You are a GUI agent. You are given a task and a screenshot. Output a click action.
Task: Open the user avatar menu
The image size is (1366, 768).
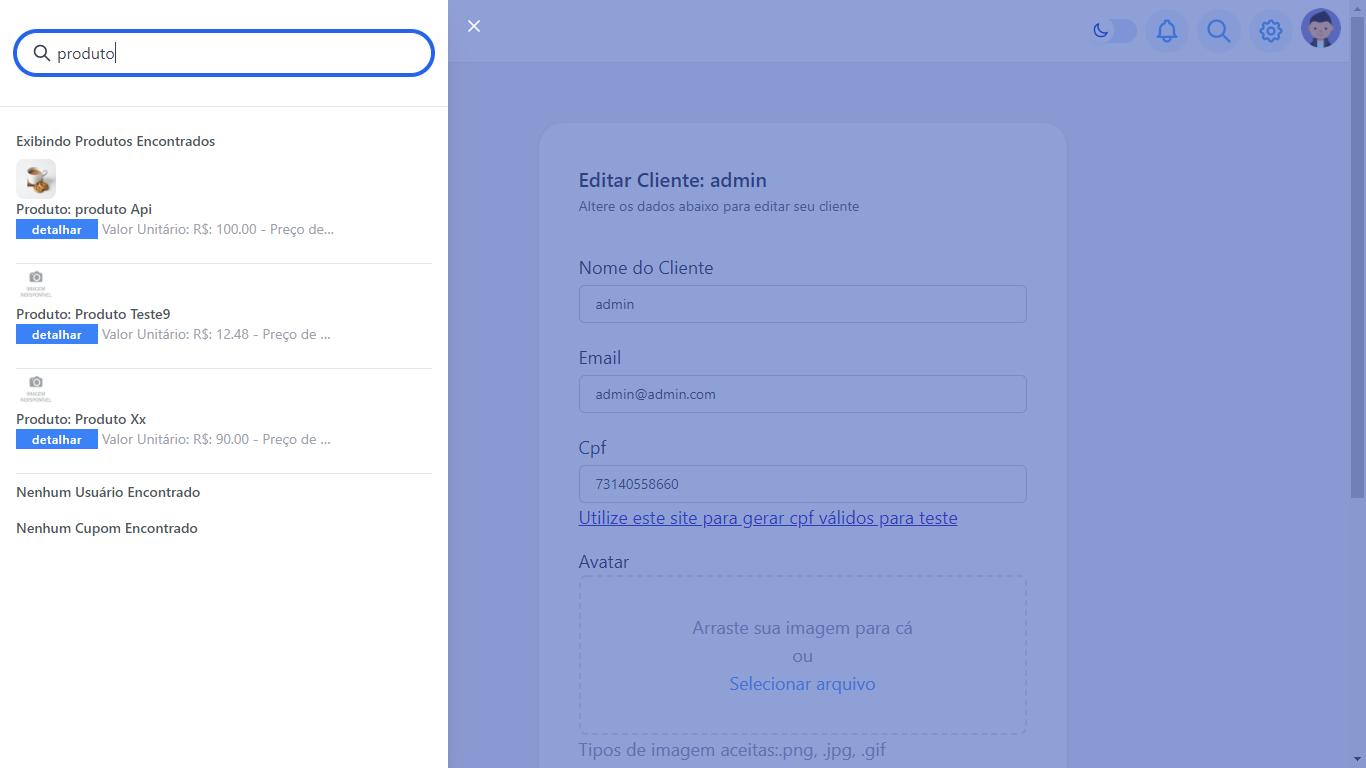pyautogui.click(x=1321, y=29)
